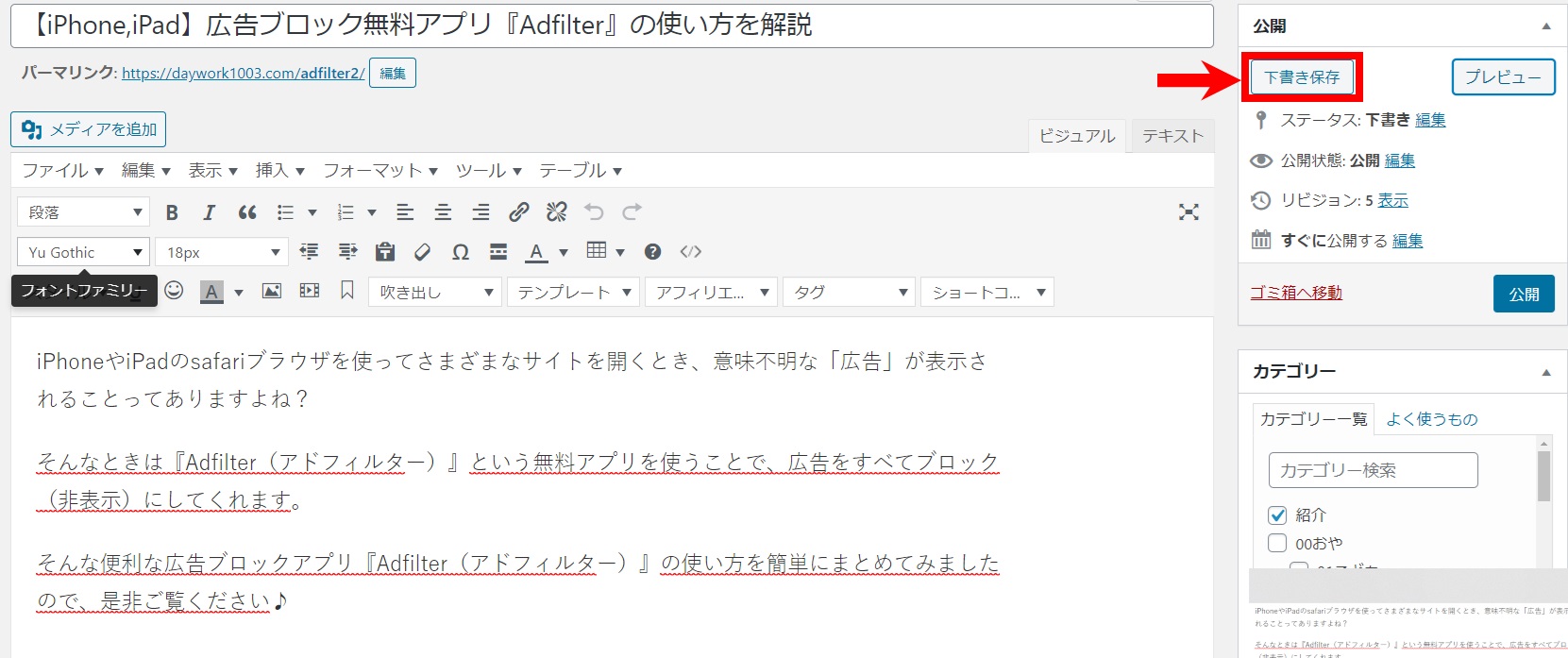Viewport: 1568px width, 658px height.
Task: Insert a special character with the Omega icon
Action: pyautogui.click(x=461, y=252)
